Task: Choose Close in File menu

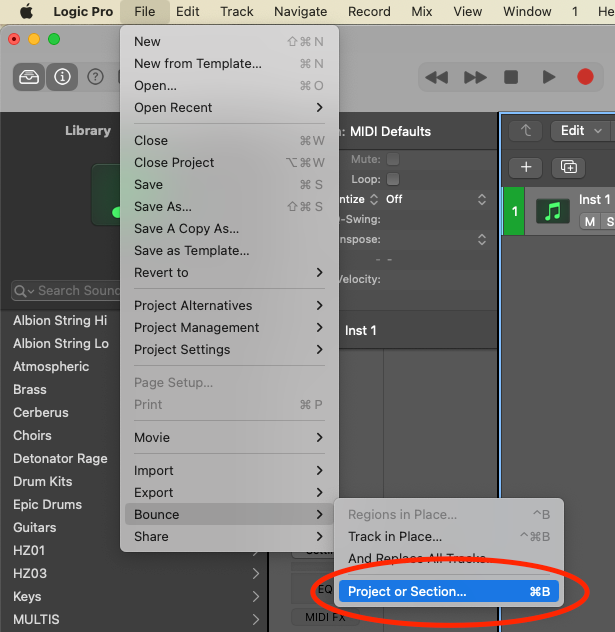Action: point(229,140)
